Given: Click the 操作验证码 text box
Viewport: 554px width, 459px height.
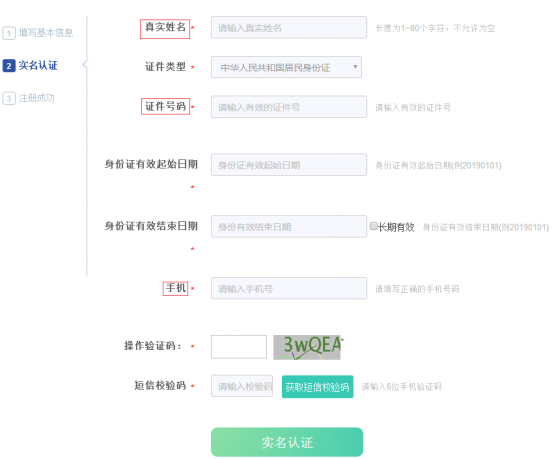Looking at the screenshot, I should (239, 347).
